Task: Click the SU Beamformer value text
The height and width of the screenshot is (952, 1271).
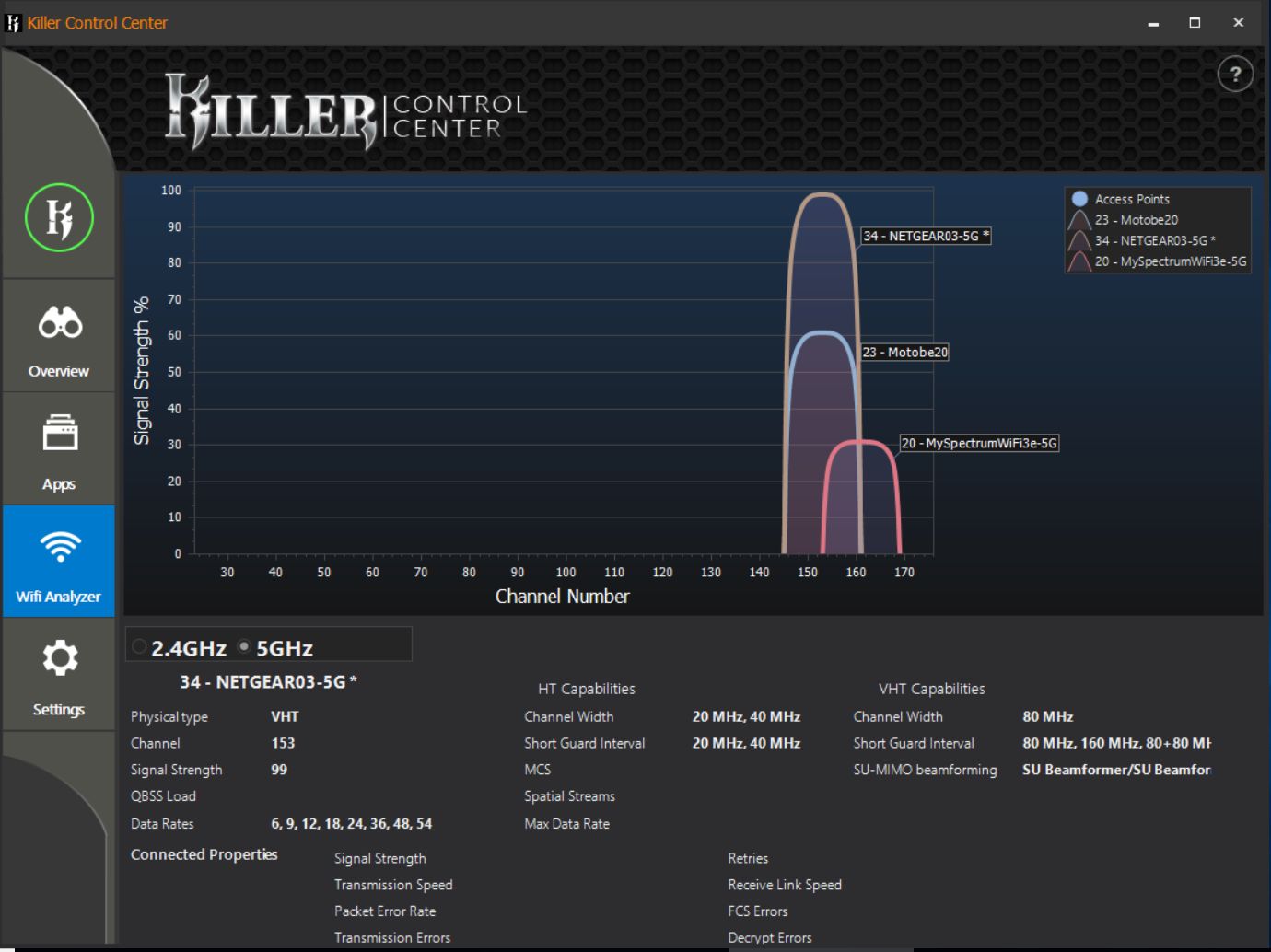Action: pyautogui.click(x=1116, y=770)
